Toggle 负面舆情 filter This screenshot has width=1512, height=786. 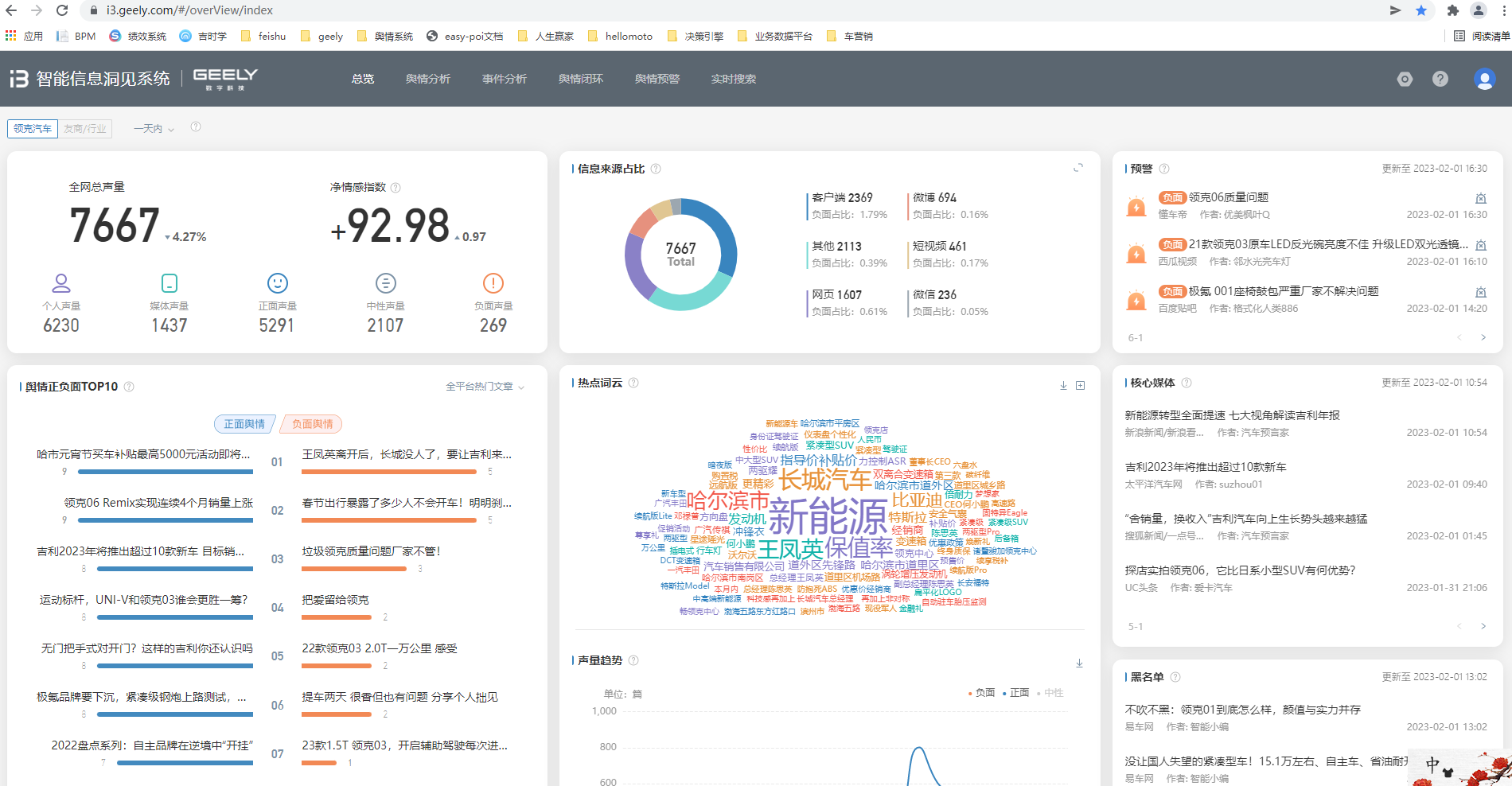tap(312, 424)
